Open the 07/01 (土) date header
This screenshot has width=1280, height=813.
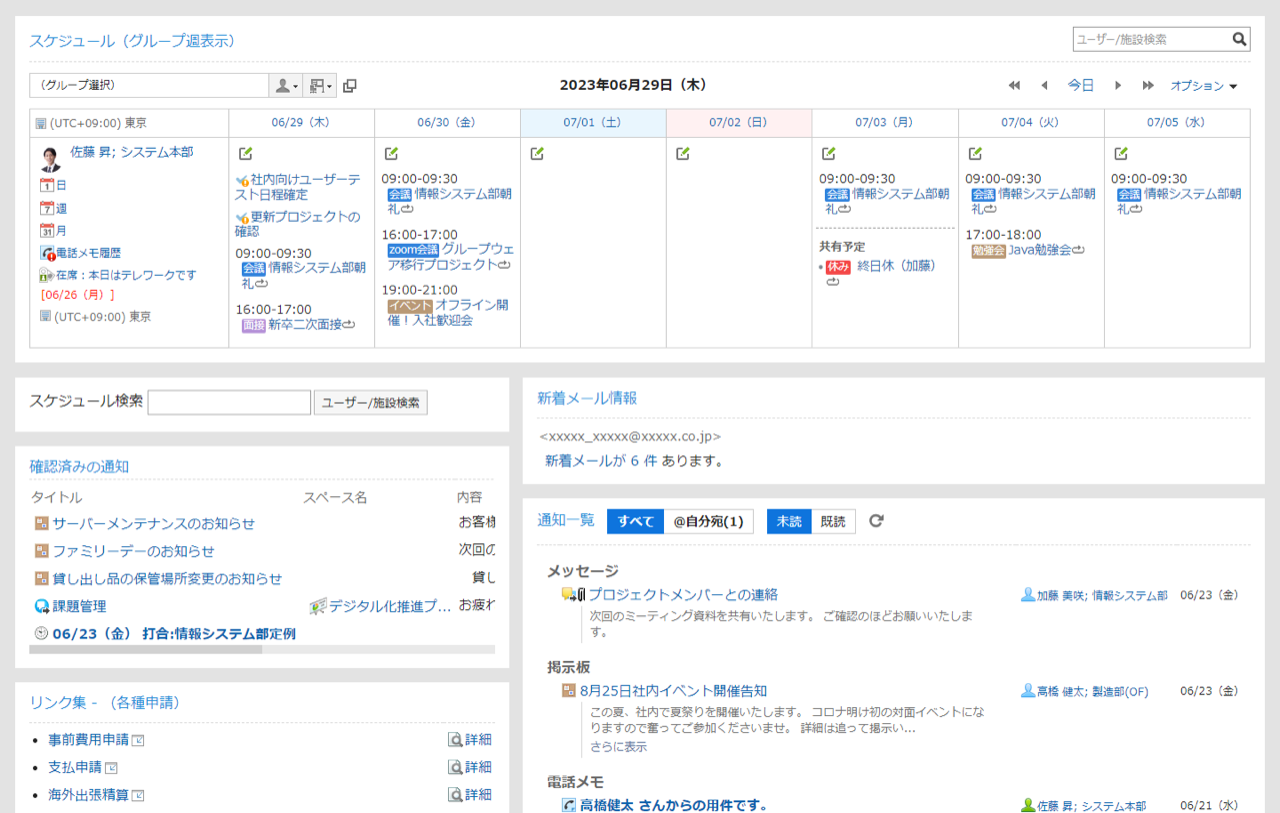coord(593,123)
